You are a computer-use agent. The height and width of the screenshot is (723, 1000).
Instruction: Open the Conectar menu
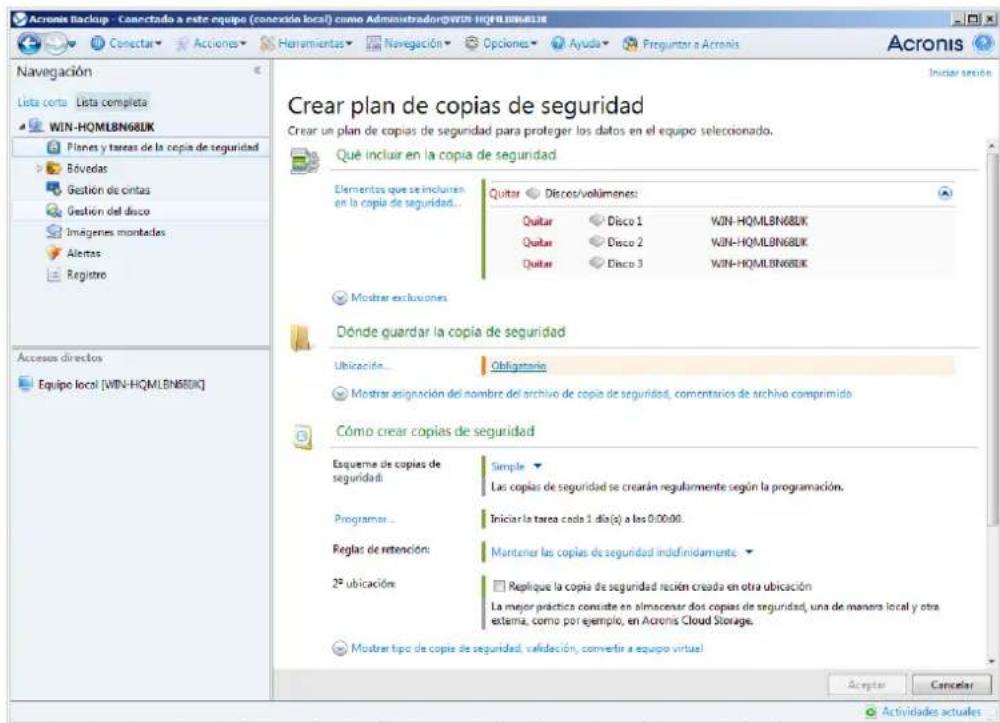(126, 44)
